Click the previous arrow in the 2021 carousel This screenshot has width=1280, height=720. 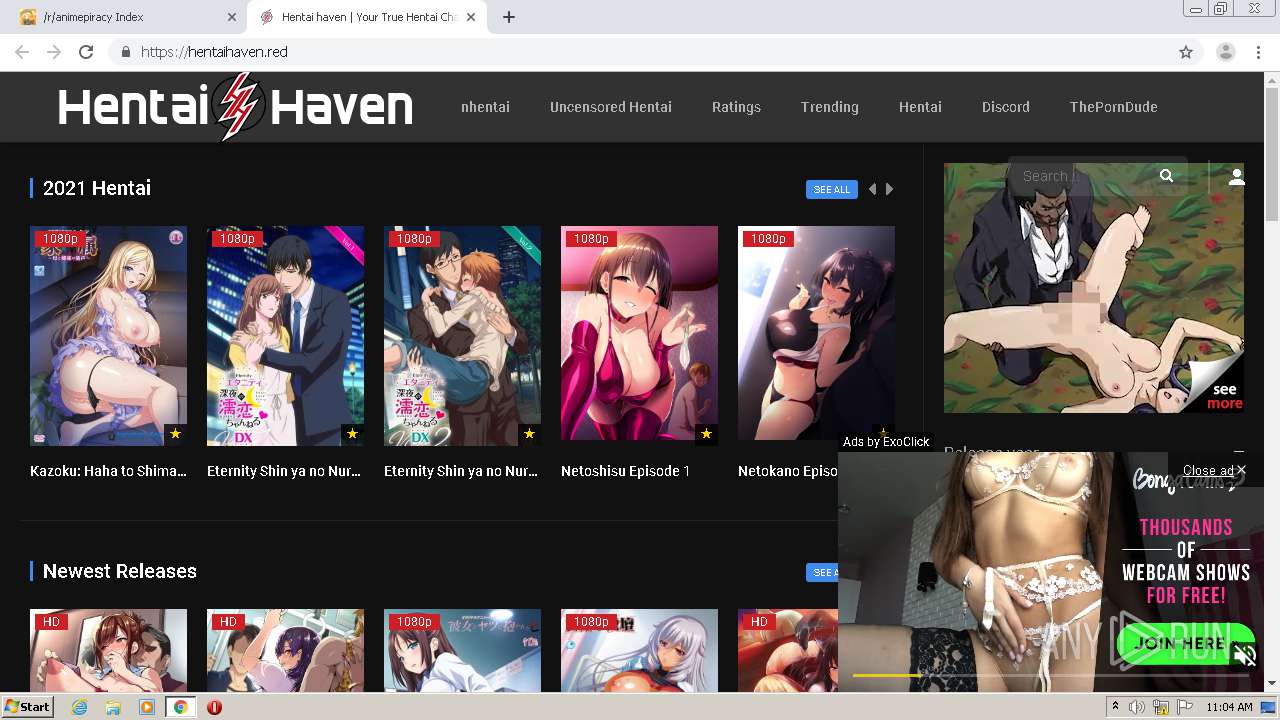pyautogui.click(x=872, y=189)
